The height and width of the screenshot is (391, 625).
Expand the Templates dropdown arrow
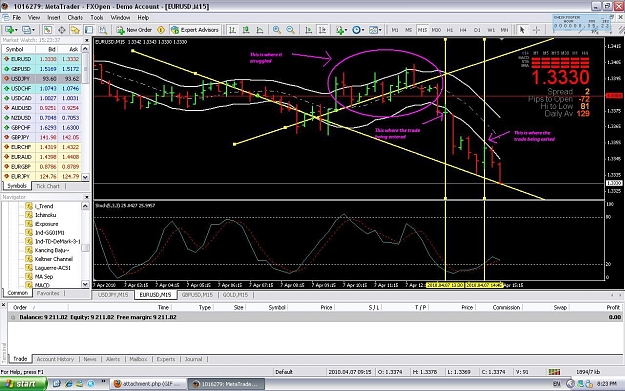[380, 30]
